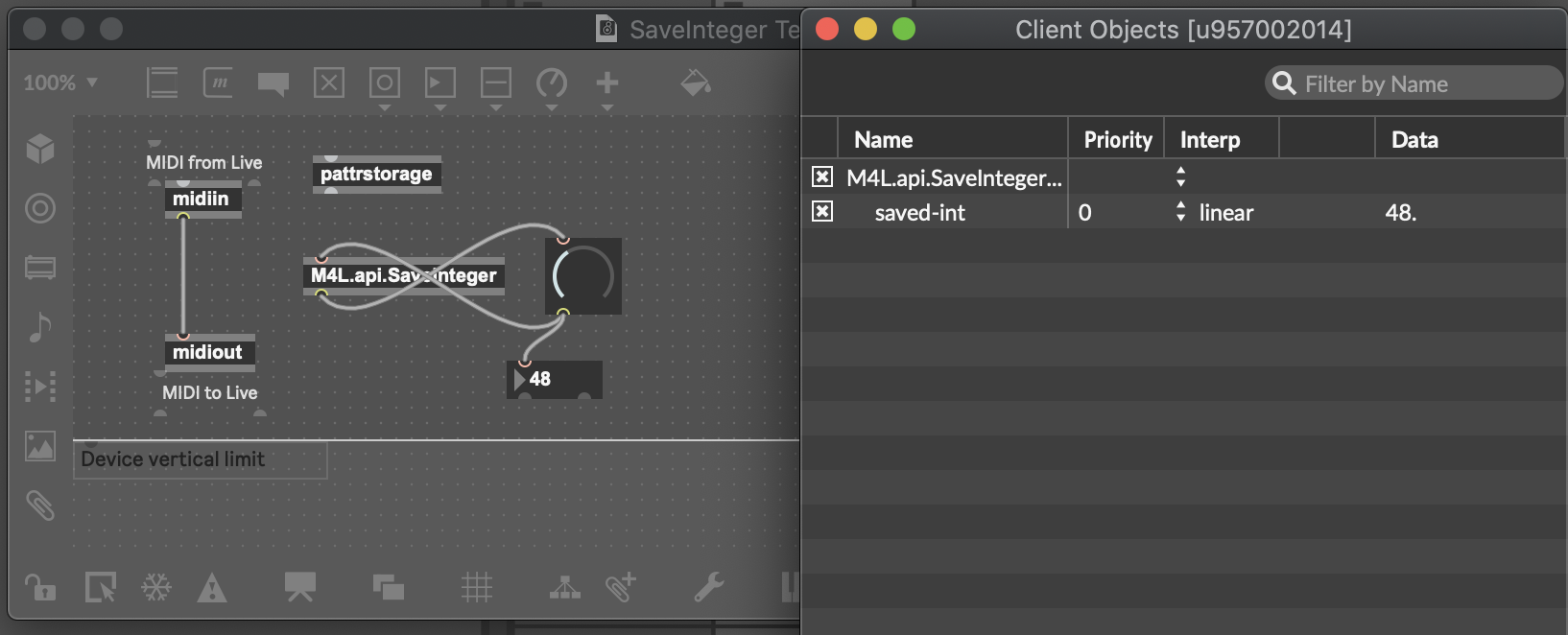The image size is (1568, 635).
Task: Open the Objects cube browser in left sidebar
Action: (x=40, y=149)
